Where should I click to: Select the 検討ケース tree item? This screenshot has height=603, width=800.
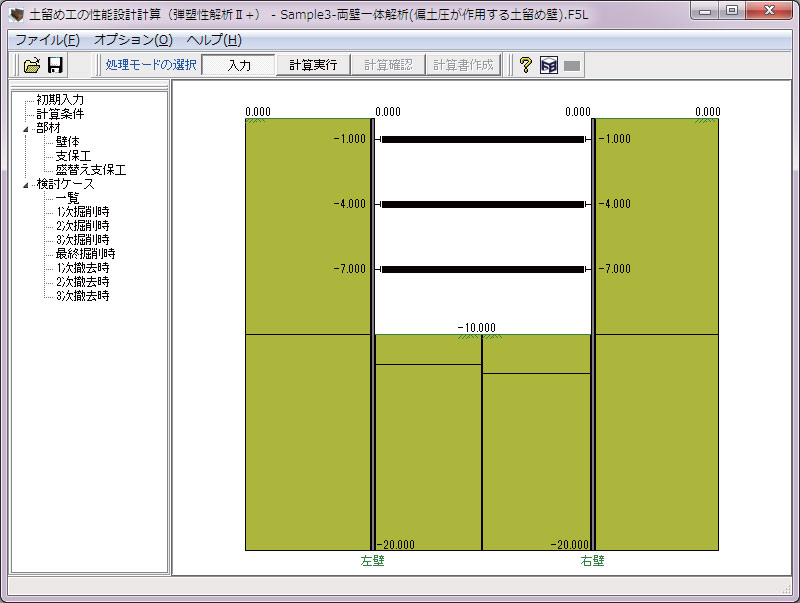65,184
